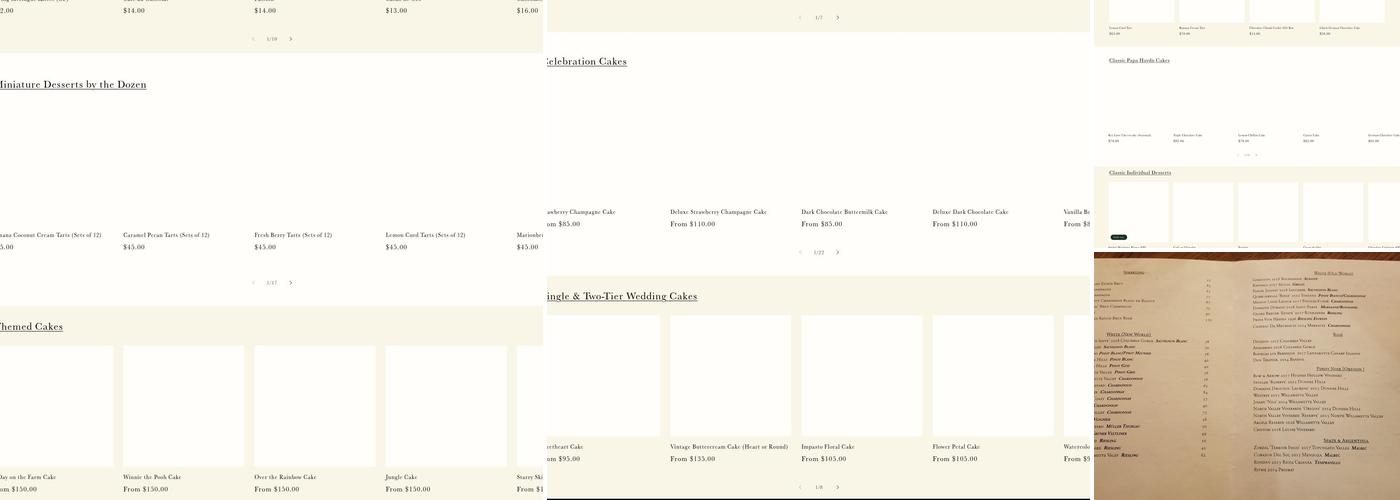Click next arrow under Miniature Desserts carousel
Image resolution: width=1400 pixels, height=500 pixels.
(x=291, y=283)
